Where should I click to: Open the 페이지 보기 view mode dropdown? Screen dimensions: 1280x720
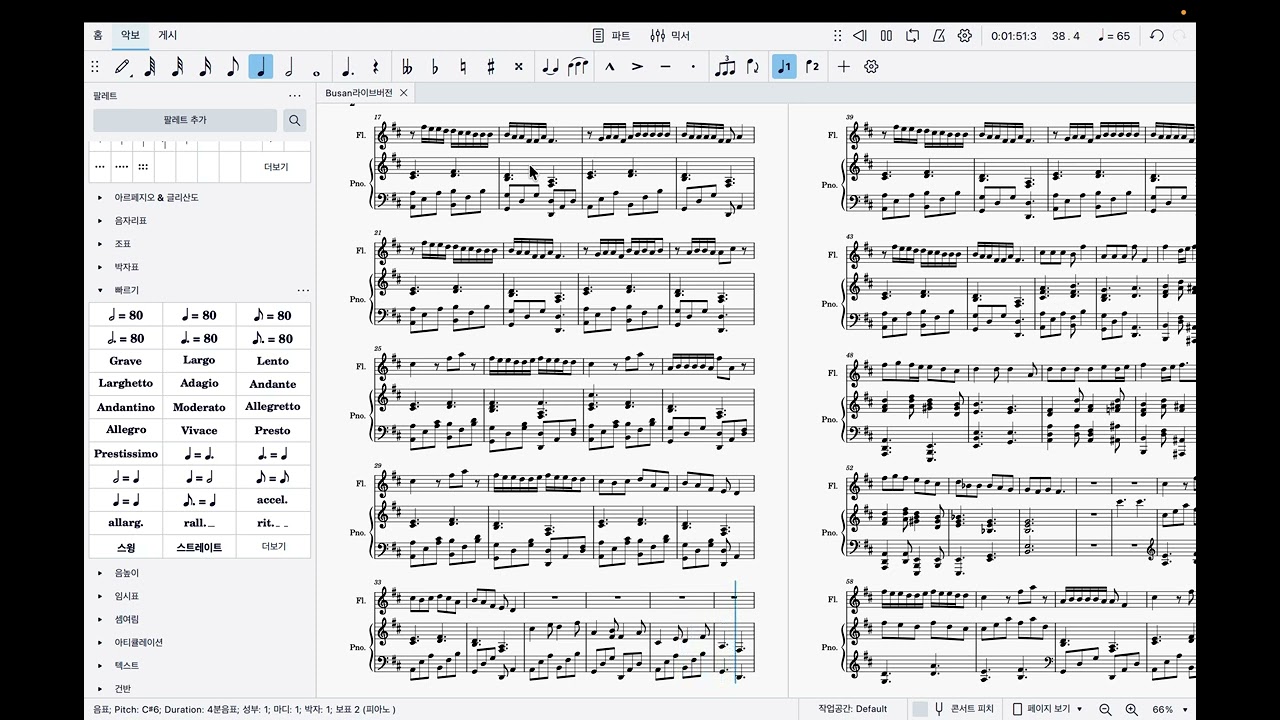1049,709
